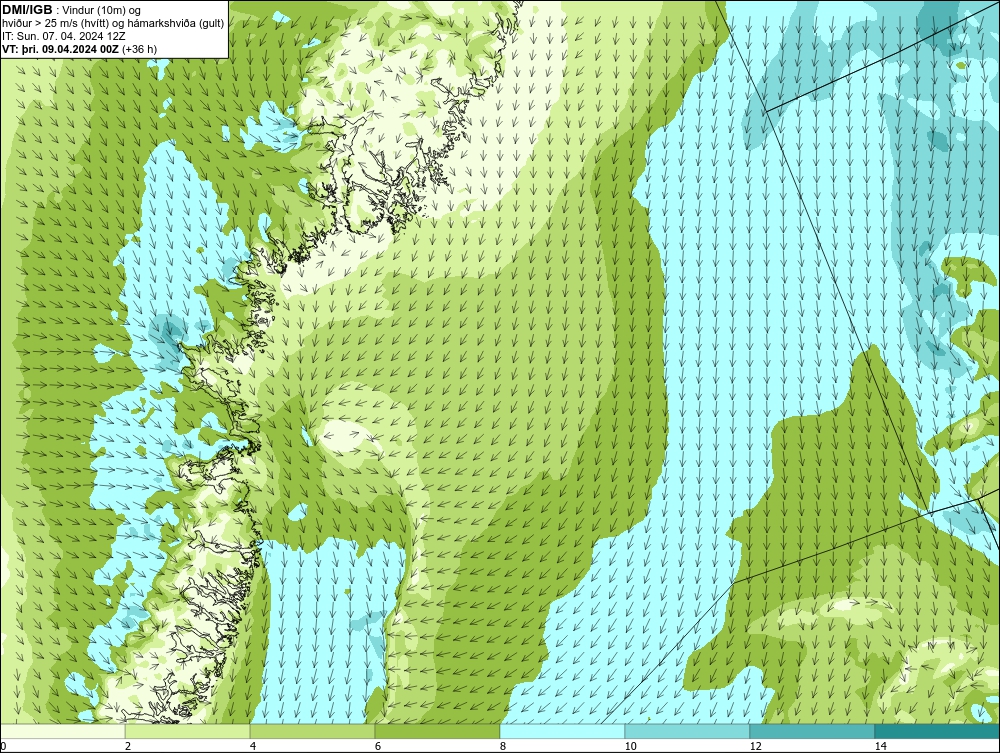
Task: Click the 2–4 m/s legend color band
Action: coord(188,731)
